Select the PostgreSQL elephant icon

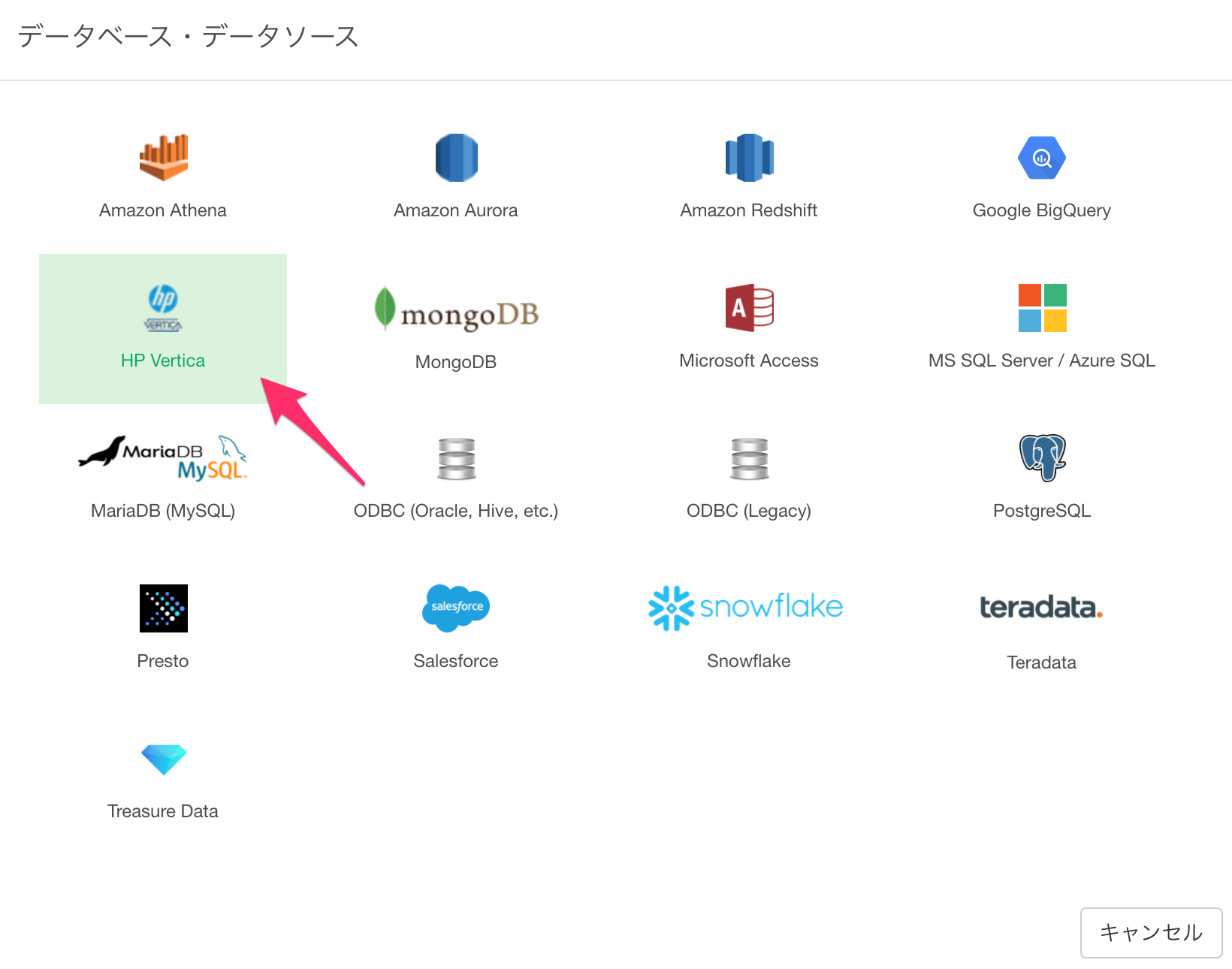(x=1042, y=458)
